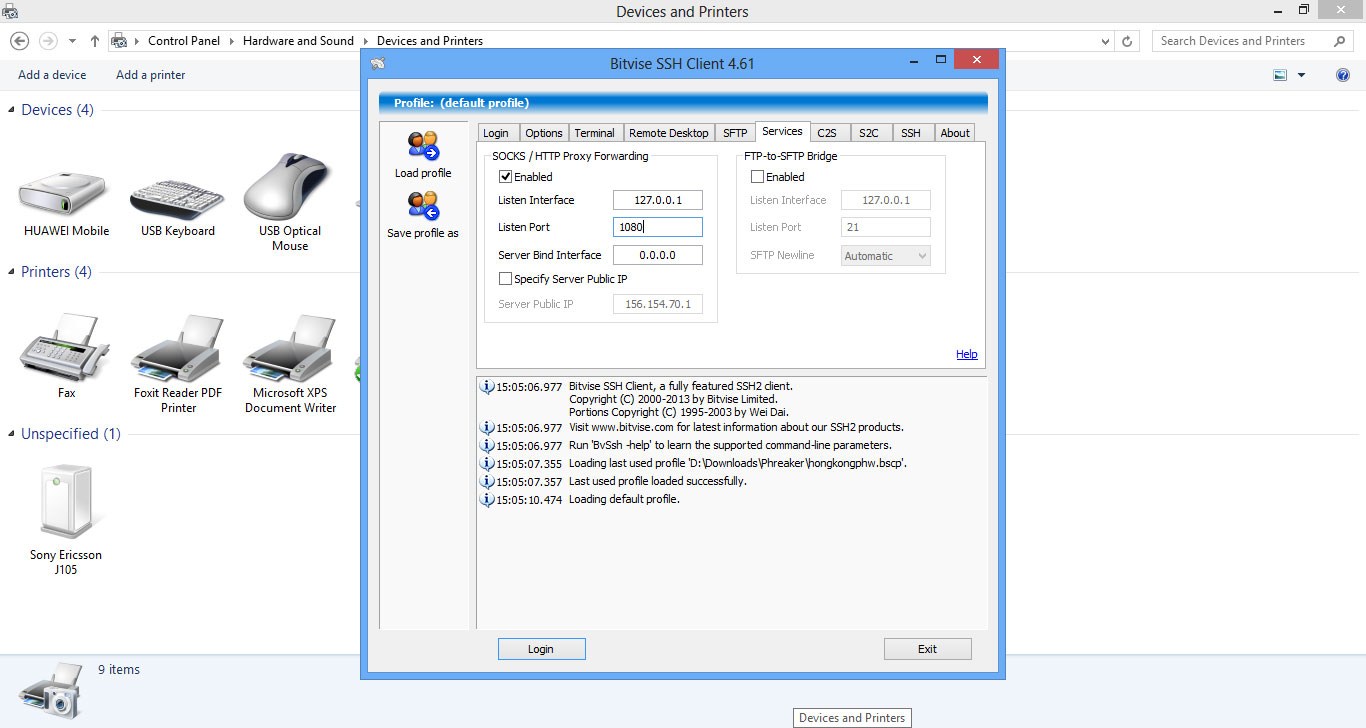Click the Listen Interface field 127.0.0.1
The height and width of the screenshot is (728, 1366).
coord(658,200)
